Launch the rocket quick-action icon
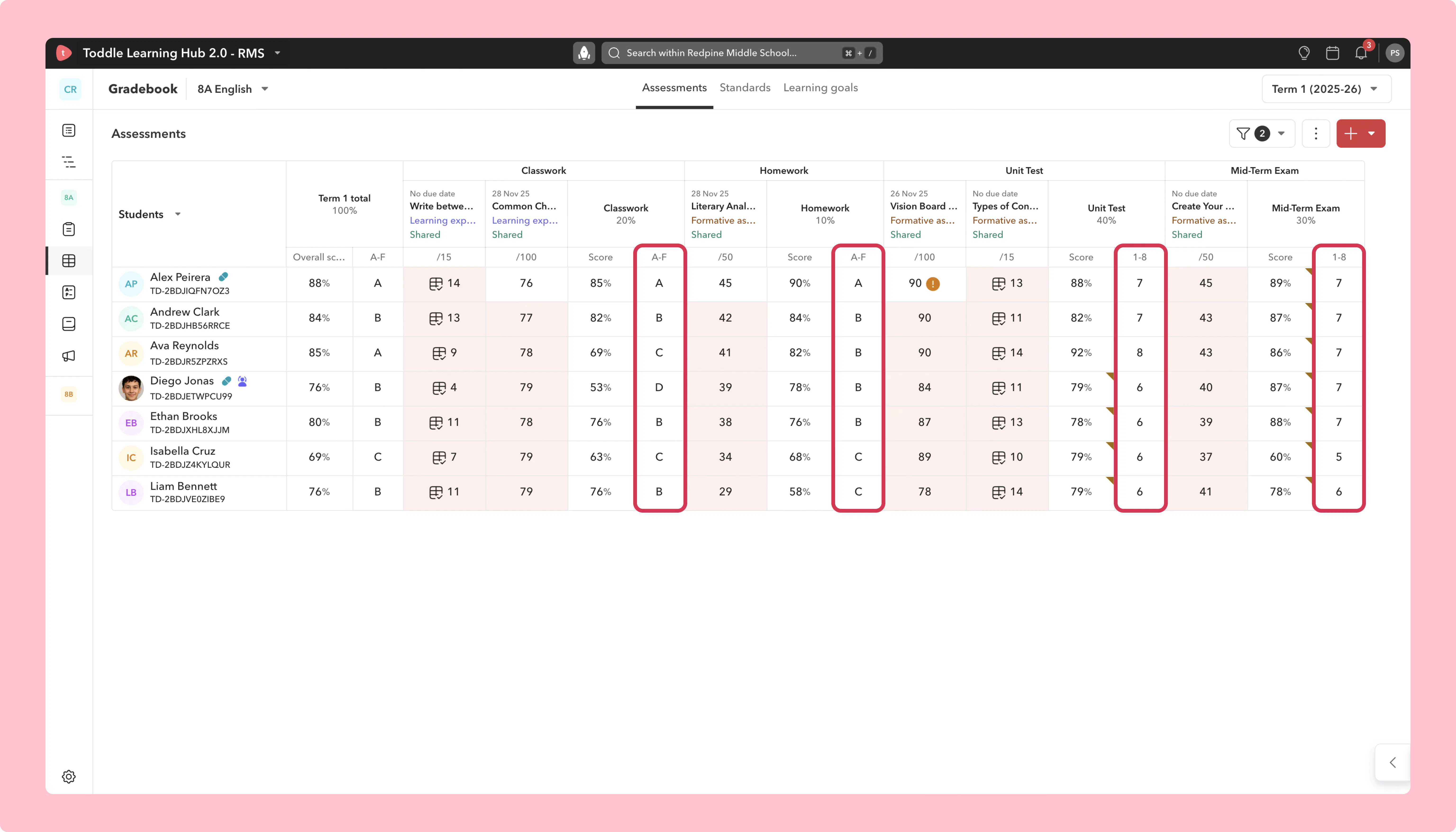 [584, 53]
